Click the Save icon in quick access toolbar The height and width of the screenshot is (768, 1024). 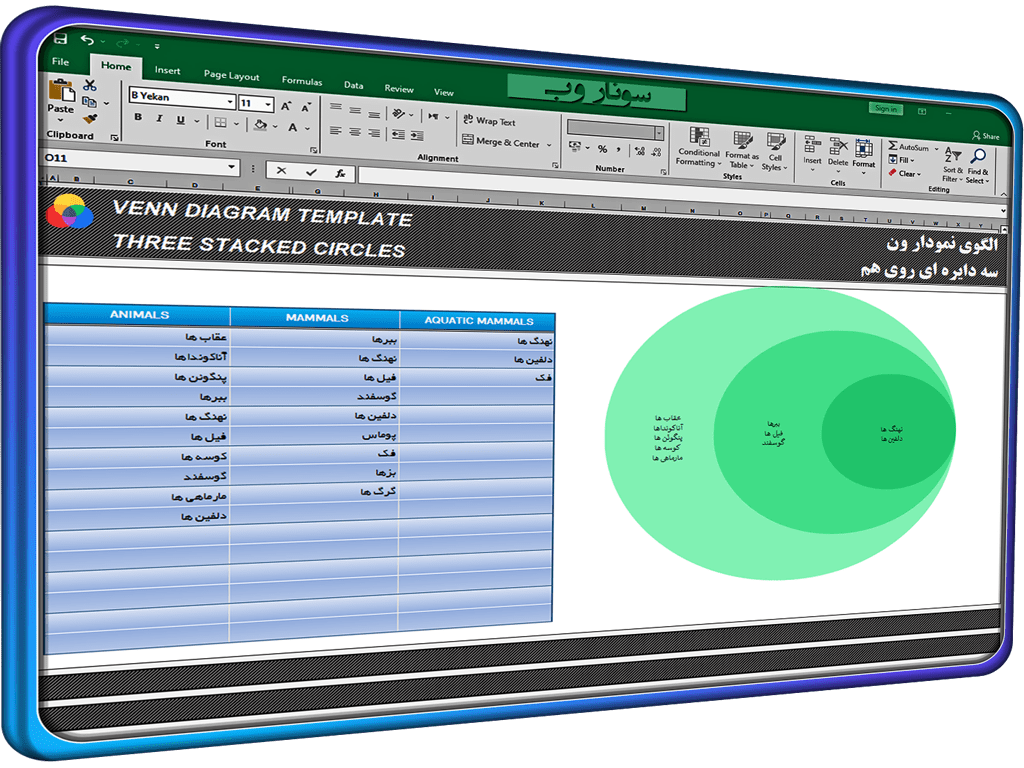click(60, 39)
